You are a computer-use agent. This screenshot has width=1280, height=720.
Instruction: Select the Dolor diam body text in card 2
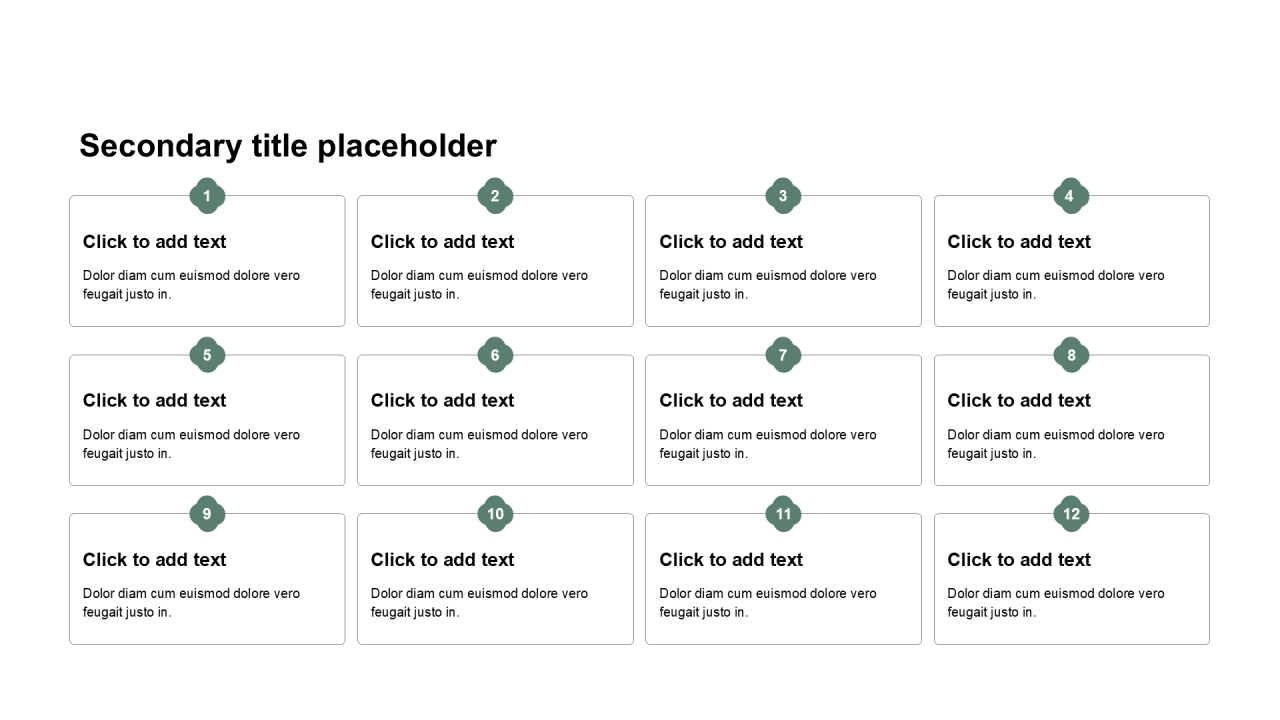pos(479,285)
